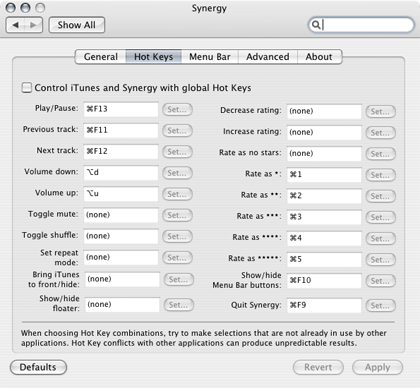Click the Next track hot key field
The width and height of the screenshot is (420, 388).
121,152
